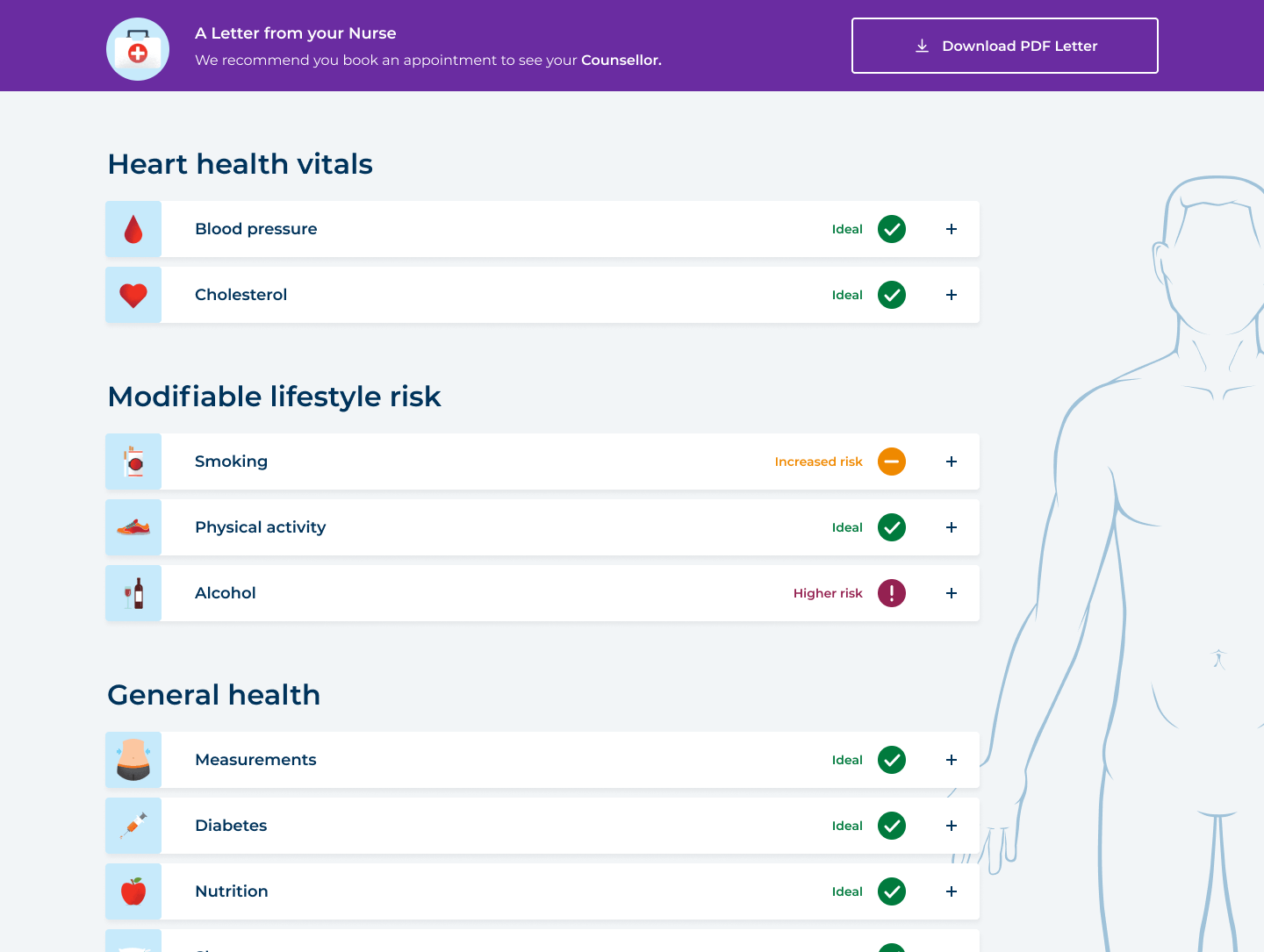Expand the Nutrition row
This screenshot has width=1264, height=952.
click(951, 891)
